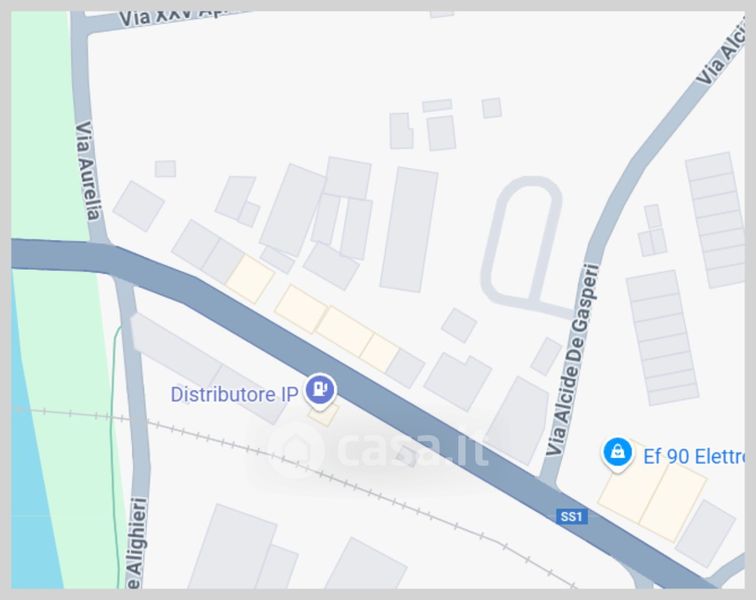The image size is (756, 600).
Task: Open the Distributore IP place label
Action: [x=234, y=395]
